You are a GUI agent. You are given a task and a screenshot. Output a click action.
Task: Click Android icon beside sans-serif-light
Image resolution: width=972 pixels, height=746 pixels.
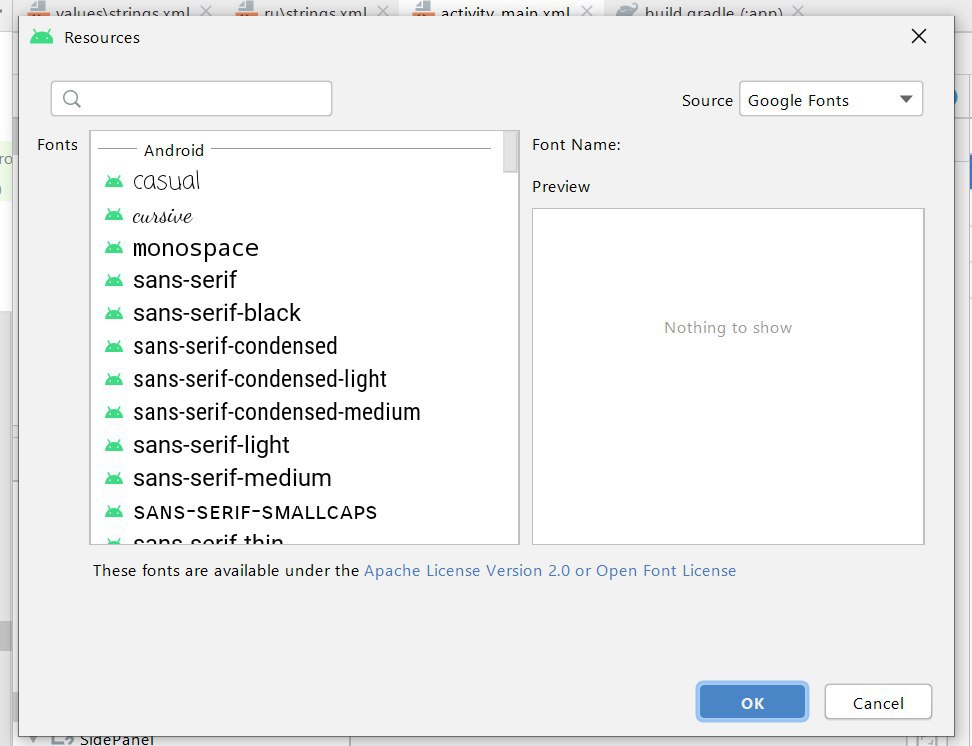coord(114,445)
